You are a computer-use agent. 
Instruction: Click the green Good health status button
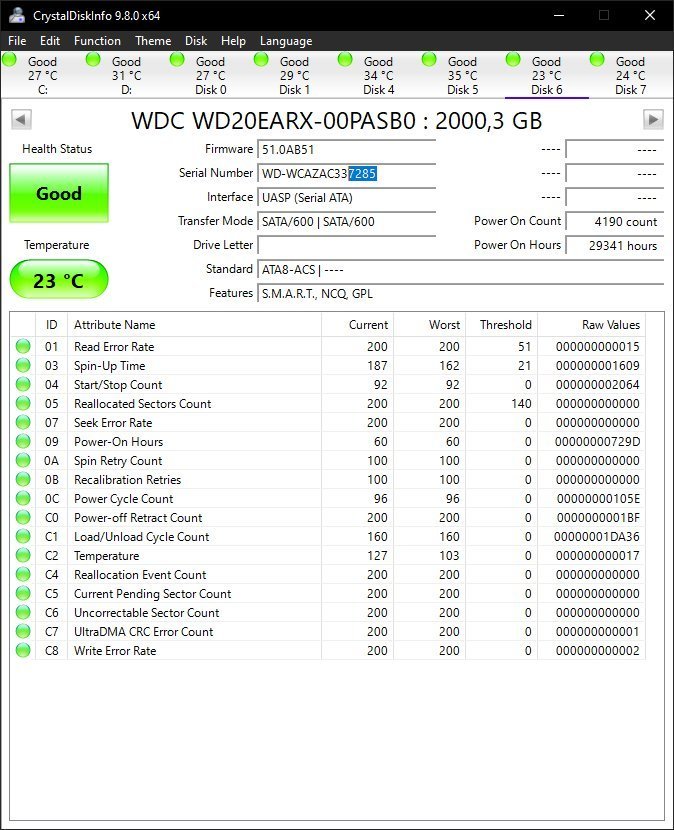tap(59, 194)
